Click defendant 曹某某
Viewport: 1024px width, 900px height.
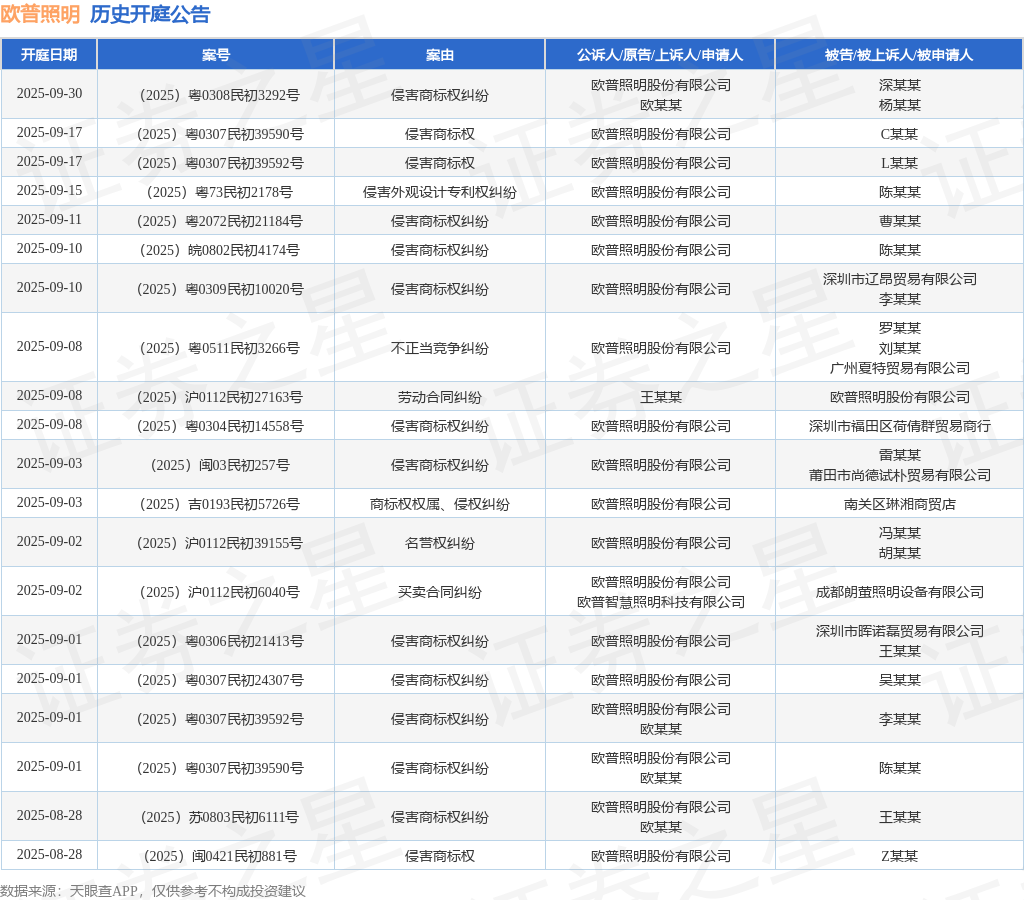click(x=900, y=221)
